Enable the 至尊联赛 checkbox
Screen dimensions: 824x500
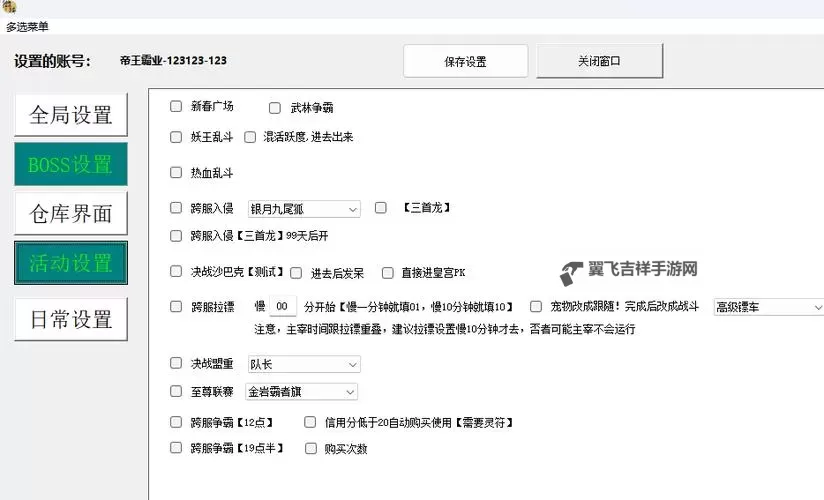tap(176, 391)
